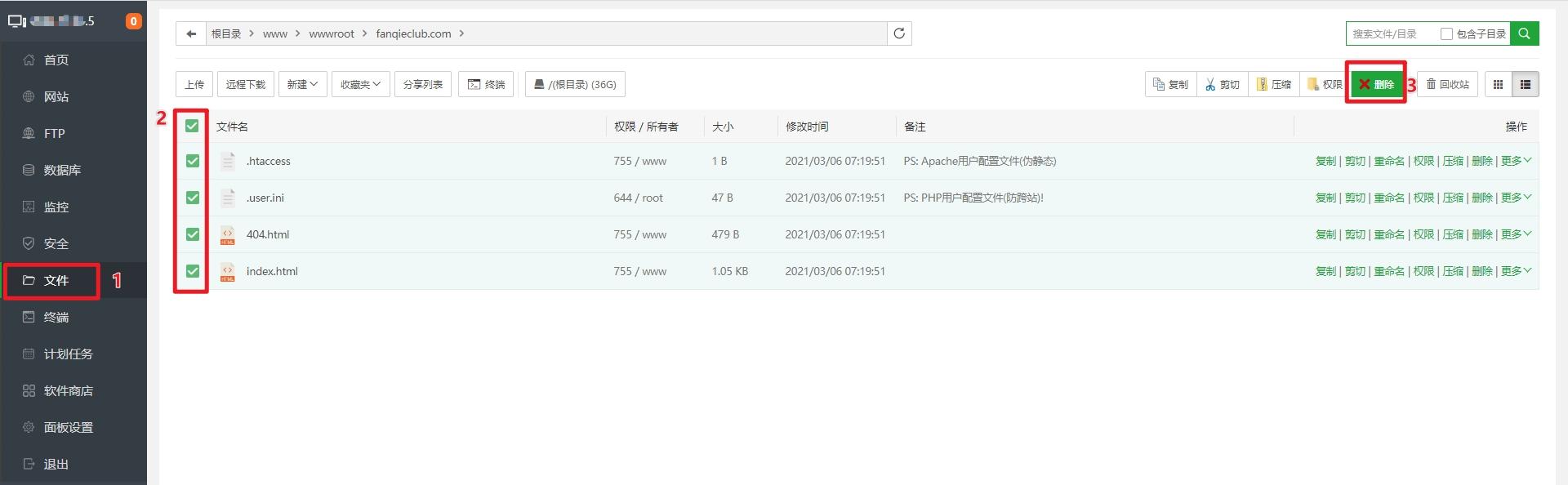Viewport: 1568px width, 485px height.
Task: Click the 权限 permission toolbar button
Action: click(1324, 84)
